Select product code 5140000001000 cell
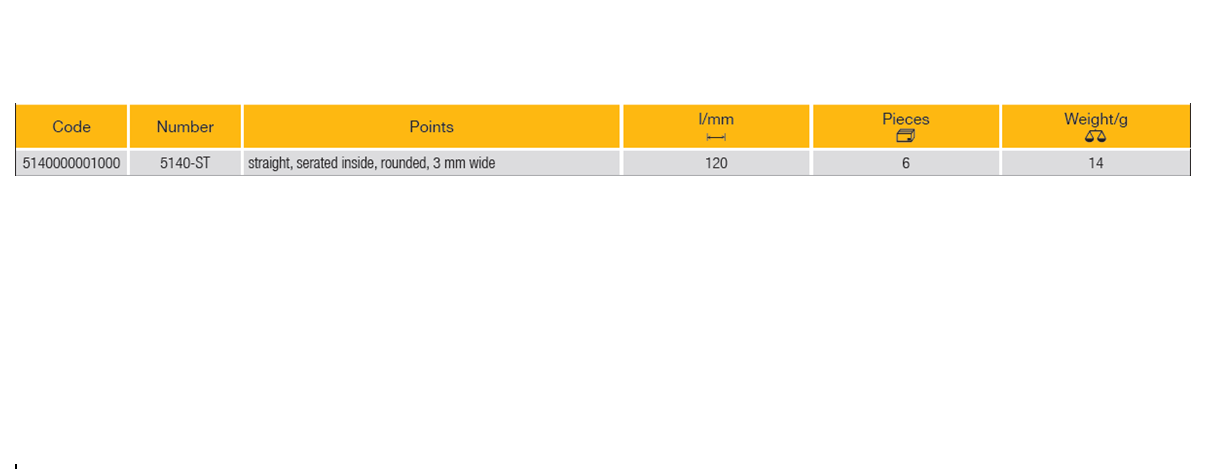 click(x=72, y=163)
